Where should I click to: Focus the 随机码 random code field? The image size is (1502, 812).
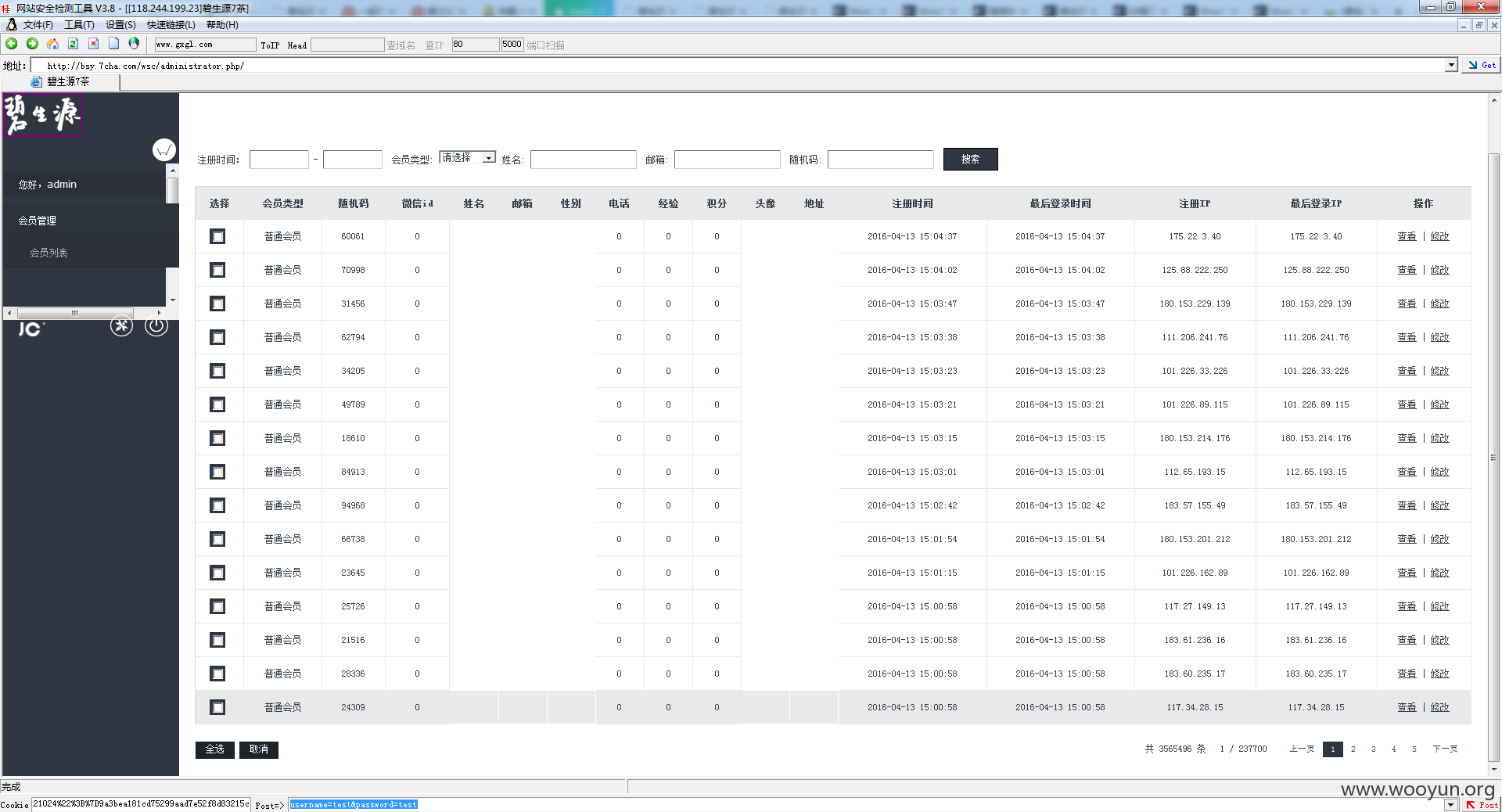click(881, 160)
